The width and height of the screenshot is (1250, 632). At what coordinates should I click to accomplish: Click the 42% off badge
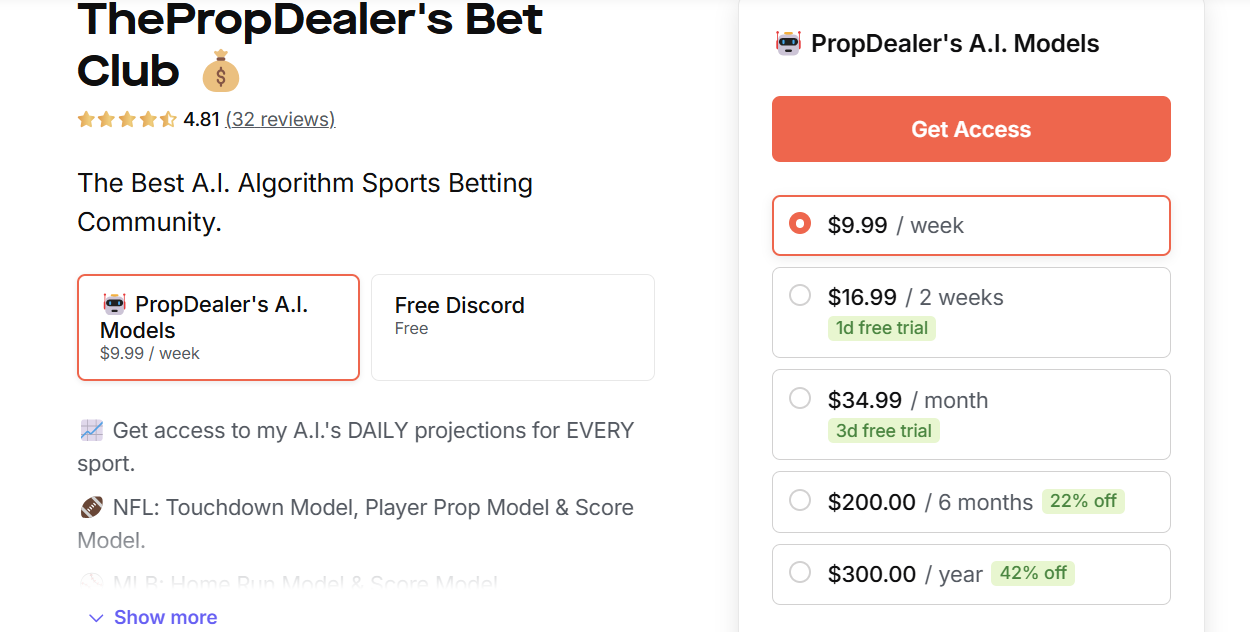(x=1033, y=573)
